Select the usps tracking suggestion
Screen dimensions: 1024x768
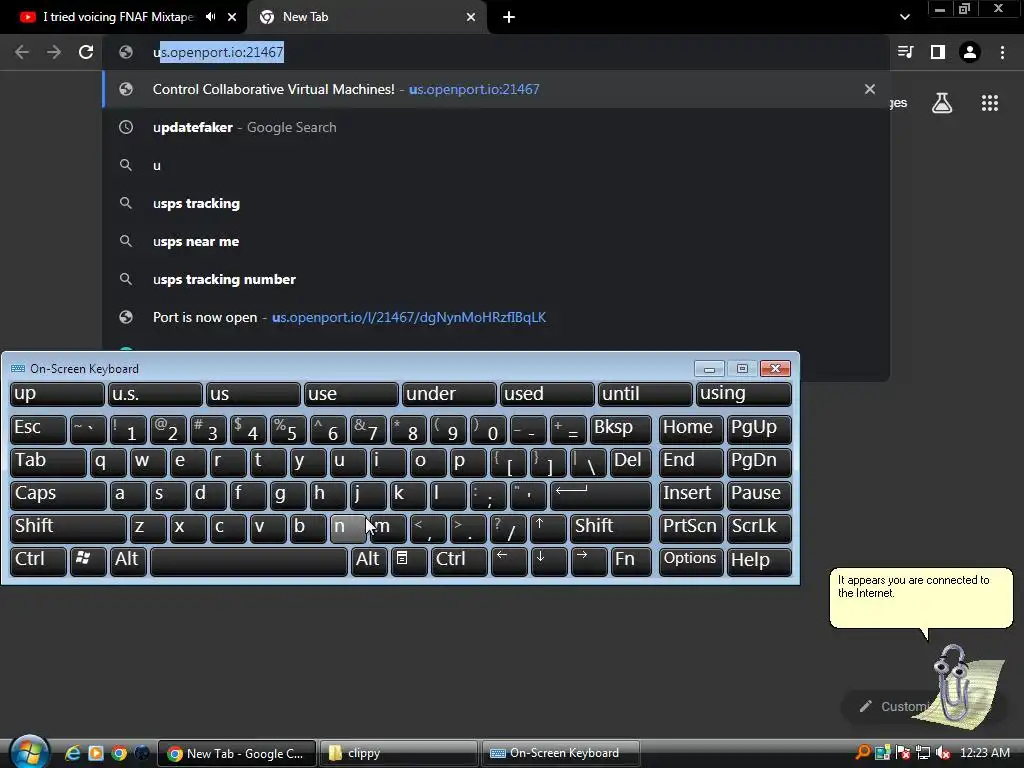tap(496, 203)
